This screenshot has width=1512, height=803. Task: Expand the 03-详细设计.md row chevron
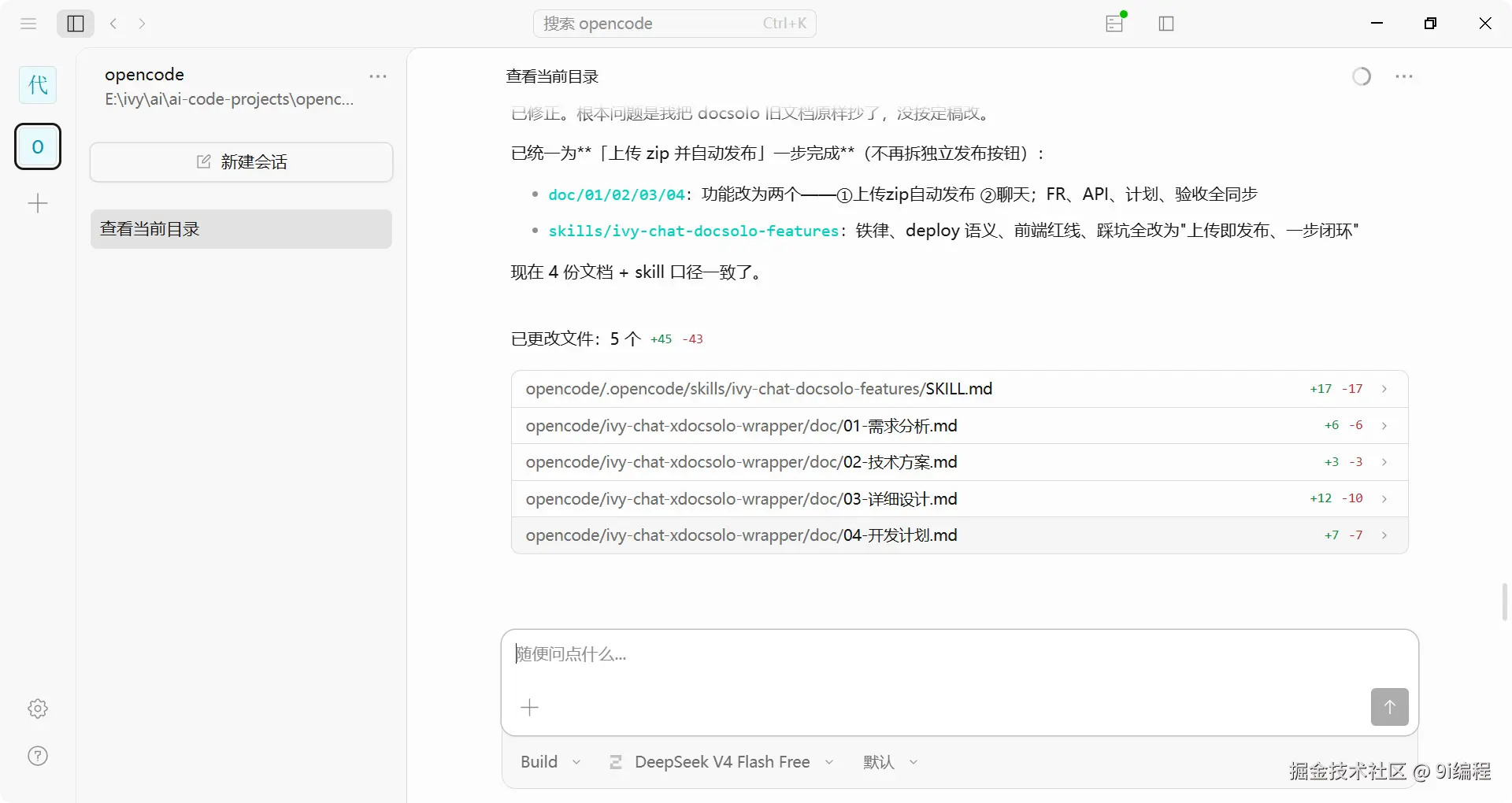(1384, 499)
